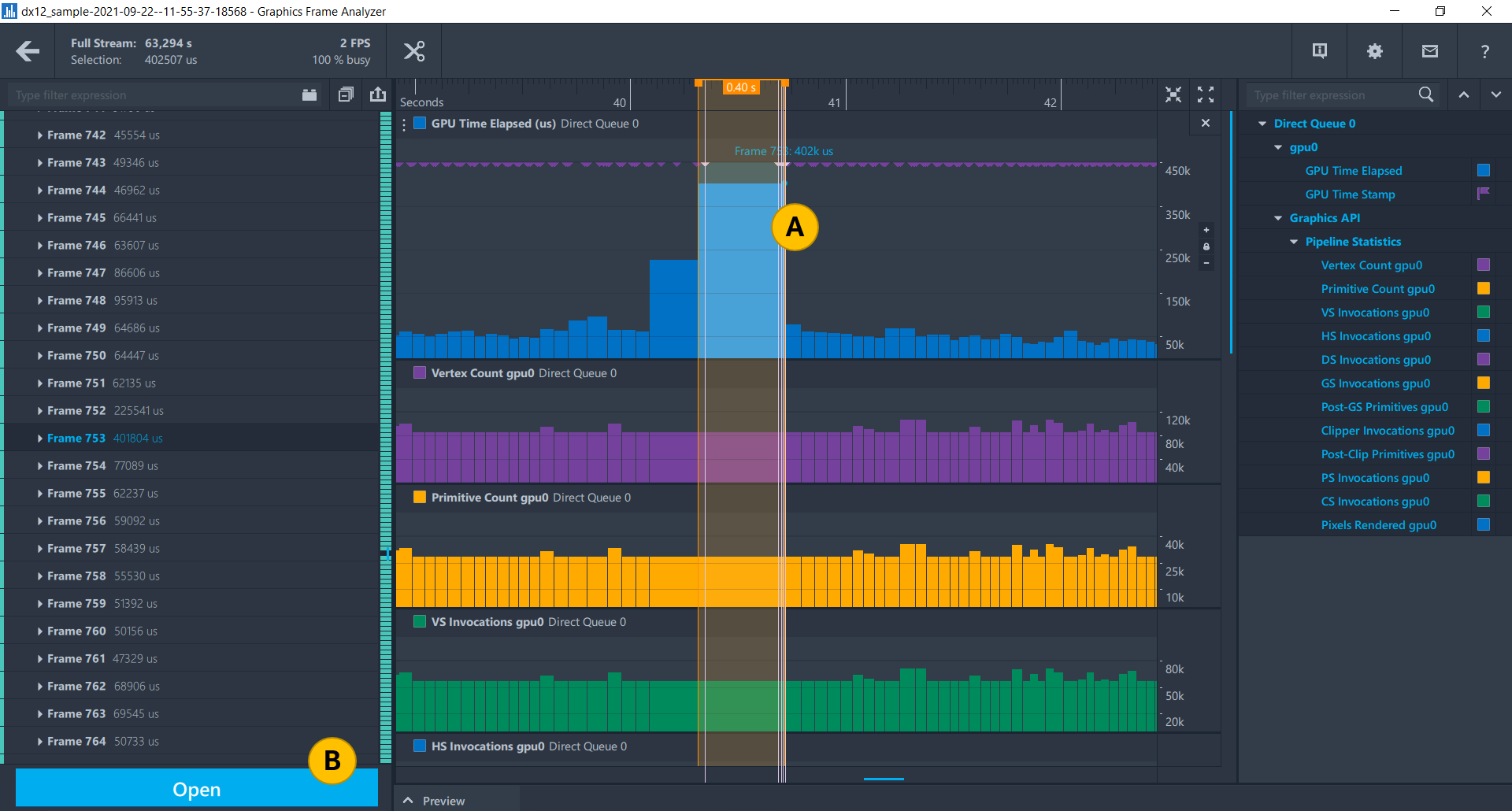Collapse the Direct Queue 0 tree node
Screen dimensions: 1512x811
pos(1262,124)
